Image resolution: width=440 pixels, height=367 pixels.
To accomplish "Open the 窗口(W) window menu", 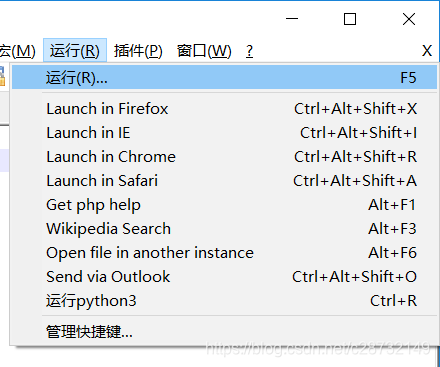I will pyautogui.click(x=204, y=51).
